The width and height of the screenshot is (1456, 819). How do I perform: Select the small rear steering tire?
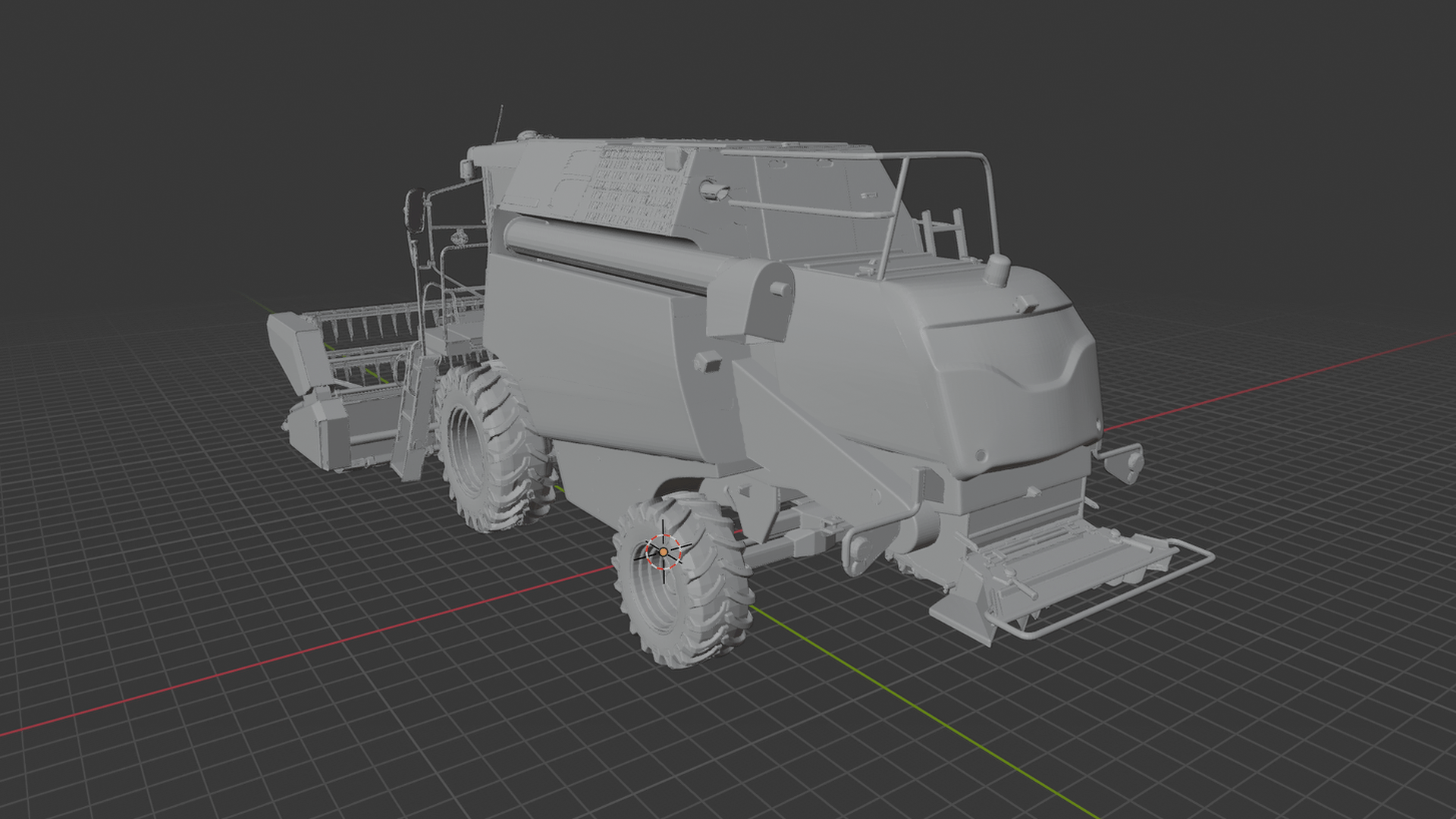coord(683,580)
